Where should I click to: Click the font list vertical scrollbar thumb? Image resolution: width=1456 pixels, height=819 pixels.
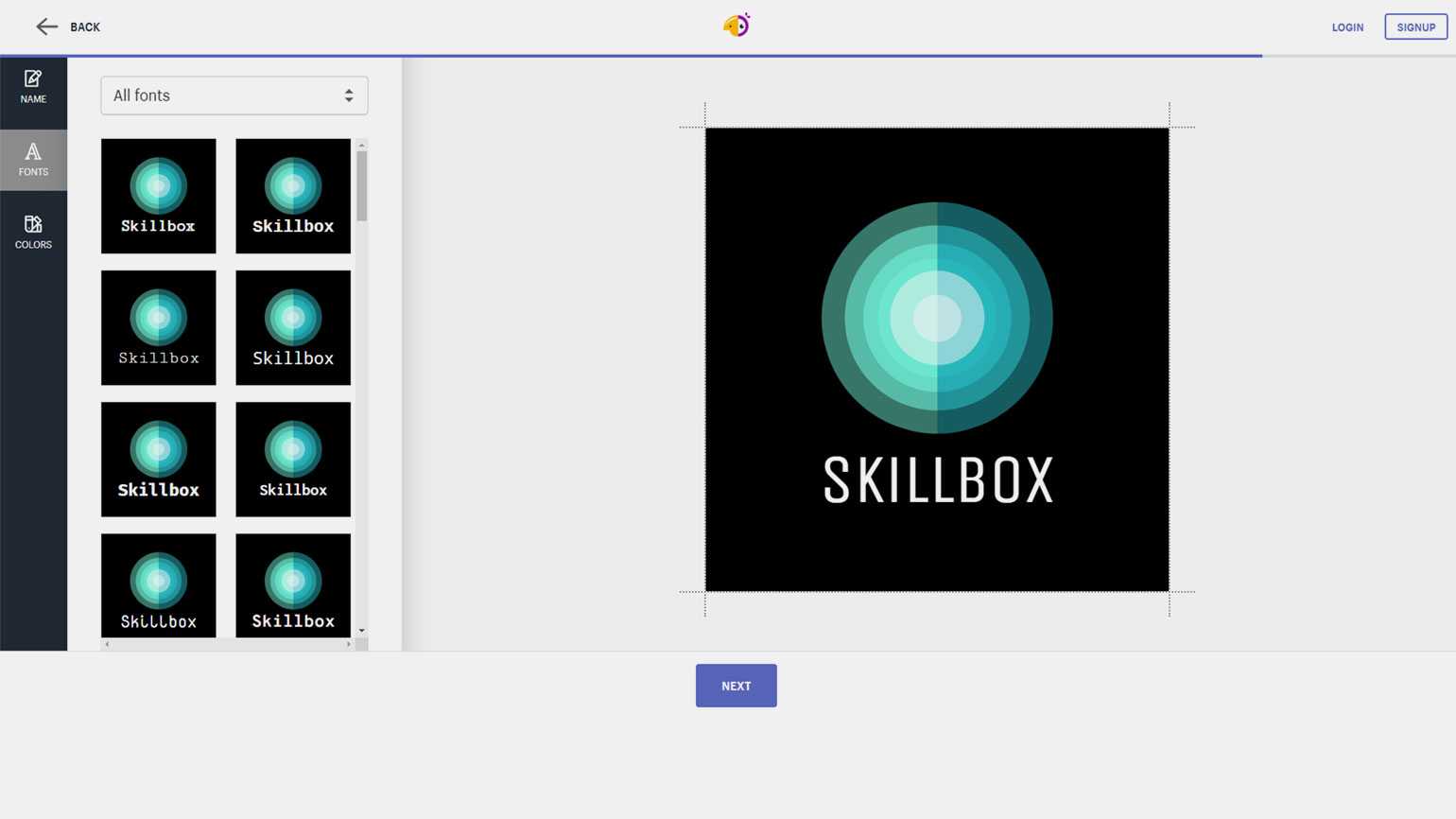tap(361, 185)
